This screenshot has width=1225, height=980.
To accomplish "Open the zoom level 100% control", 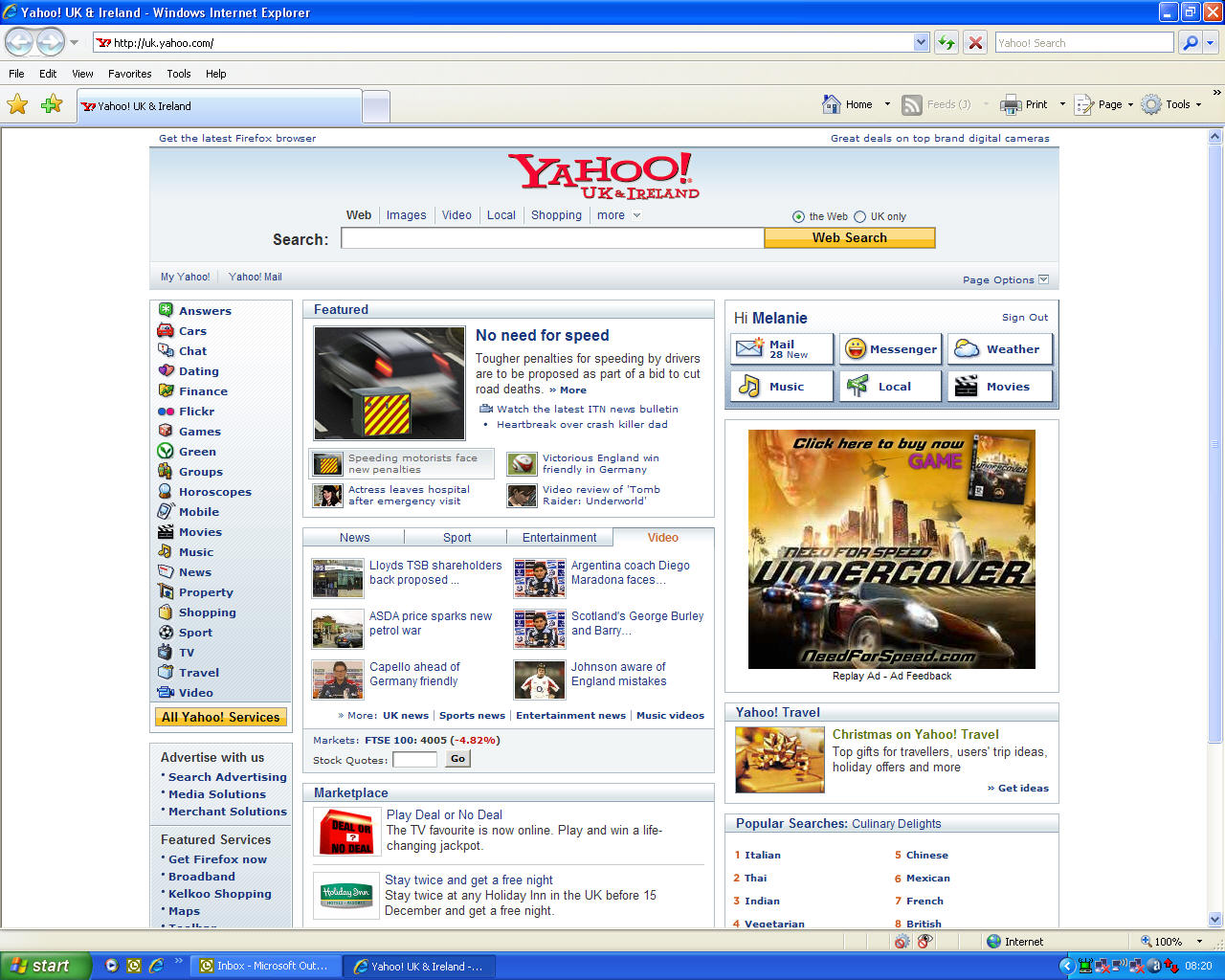I will (x=1171, y=941).
